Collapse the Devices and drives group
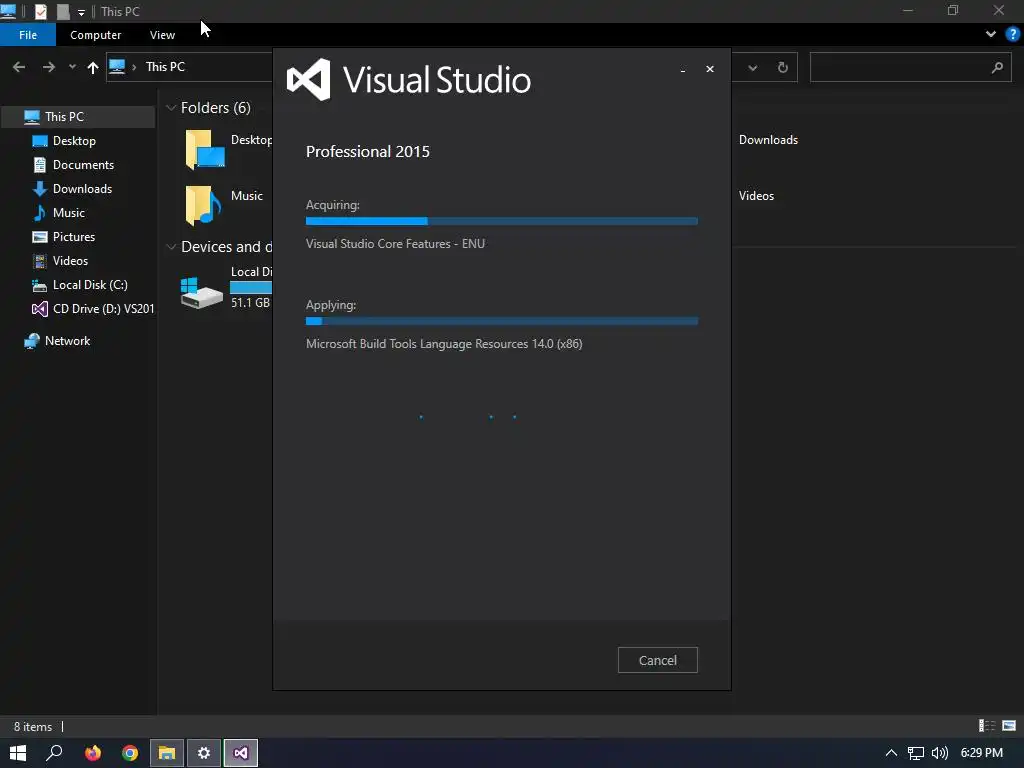The height and width of the screenshot is (768, 1024). point(171,247)
